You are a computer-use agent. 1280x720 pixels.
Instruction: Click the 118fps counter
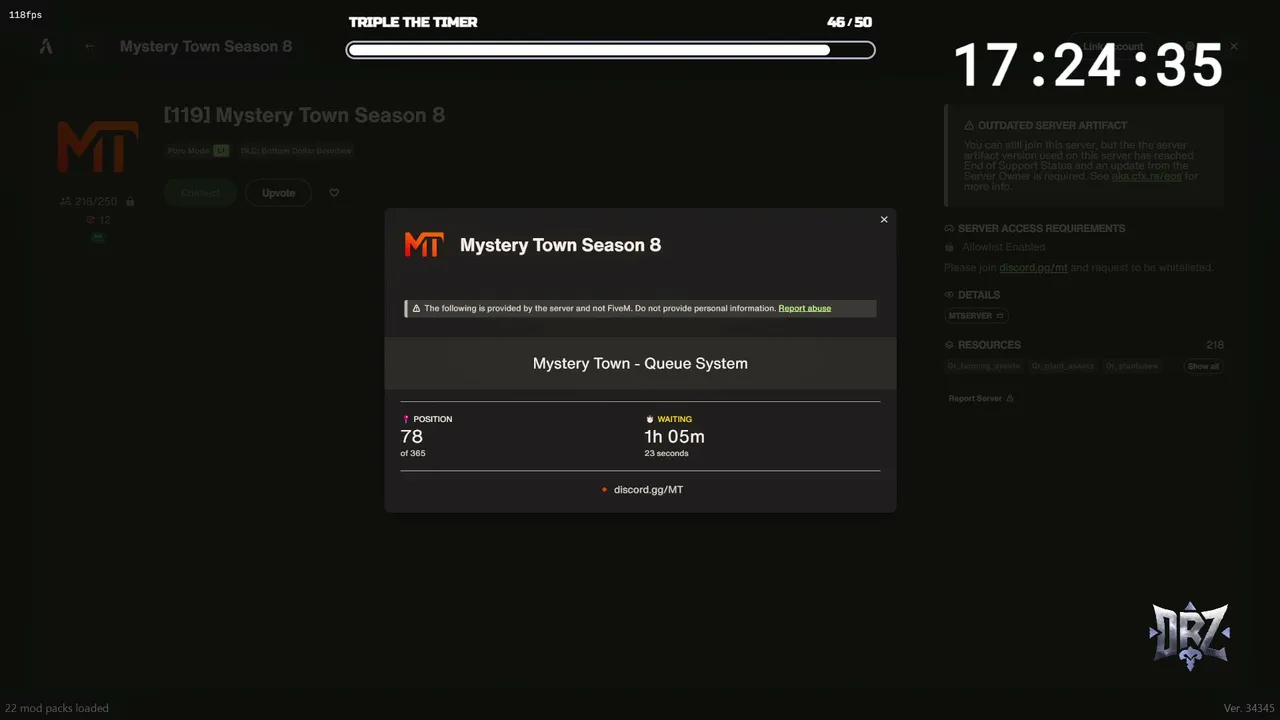pyautogui.click(x=25, y=15)
